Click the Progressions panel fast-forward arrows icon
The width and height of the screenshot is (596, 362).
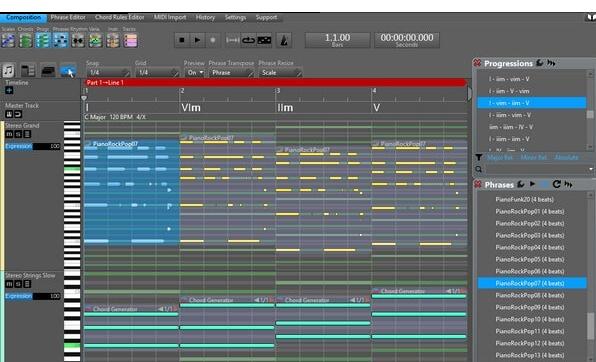tap(551, 63)
